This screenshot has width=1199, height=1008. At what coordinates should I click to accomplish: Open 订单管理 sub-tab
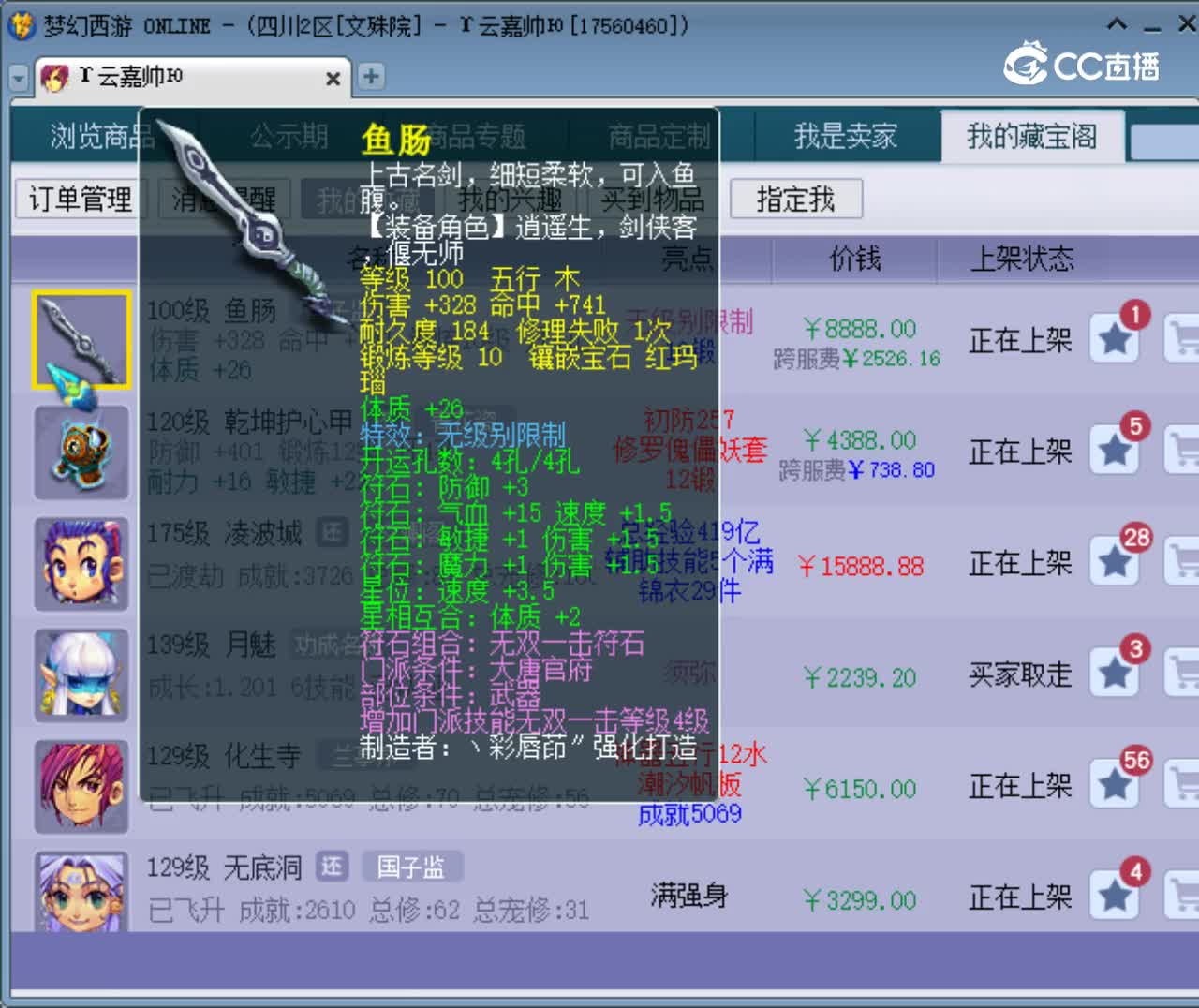point(81,200)
